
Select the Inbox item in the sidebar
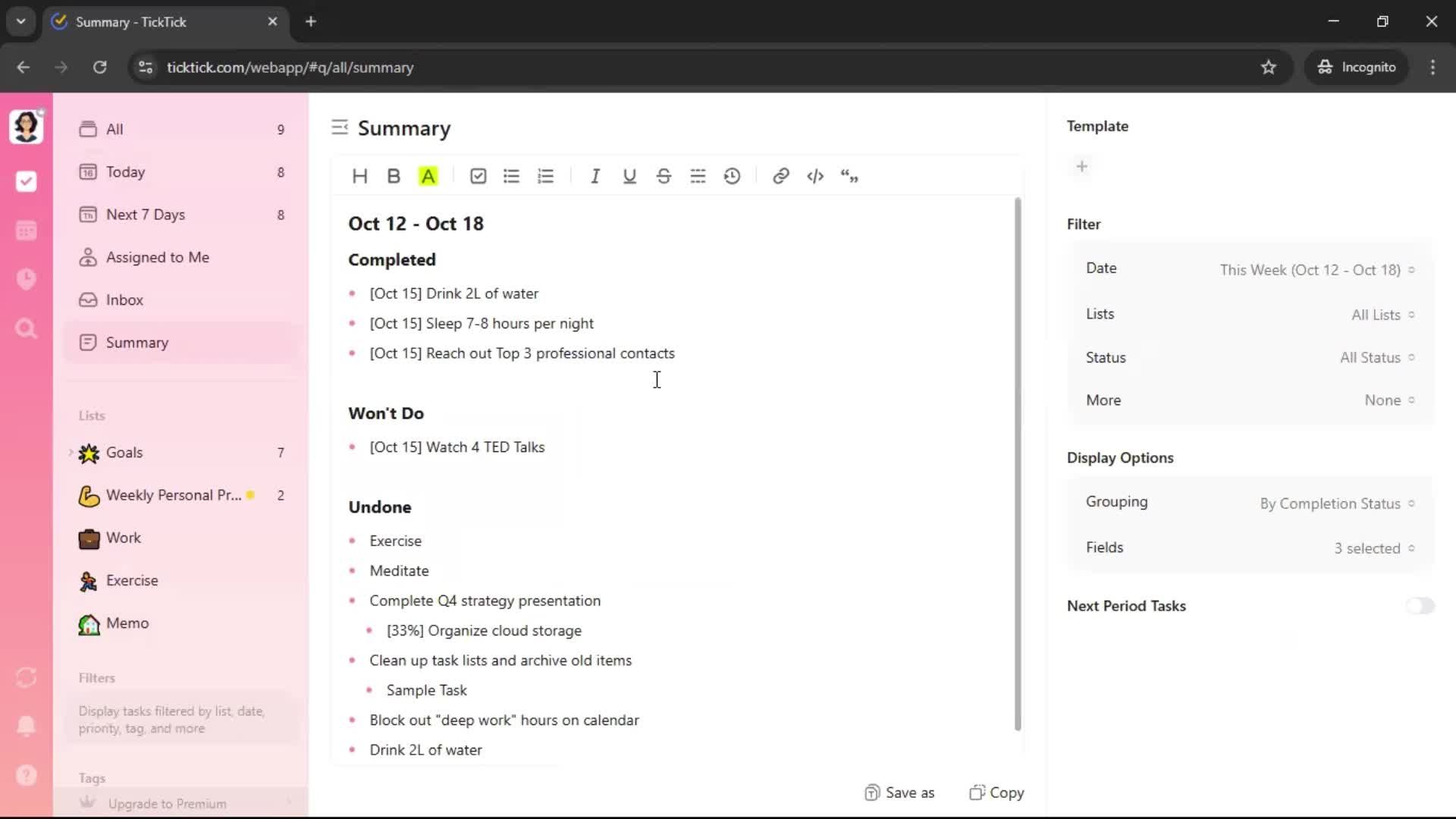click(x=124, y=300)
